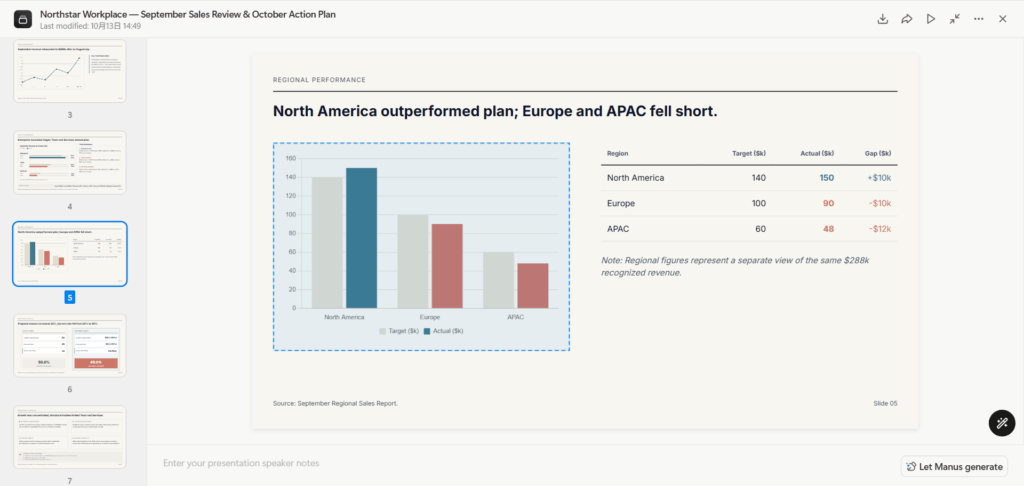This screenshot has width=1024, height=486.
Task: Click APAC target value 60
Action: [x=761, y=229]
